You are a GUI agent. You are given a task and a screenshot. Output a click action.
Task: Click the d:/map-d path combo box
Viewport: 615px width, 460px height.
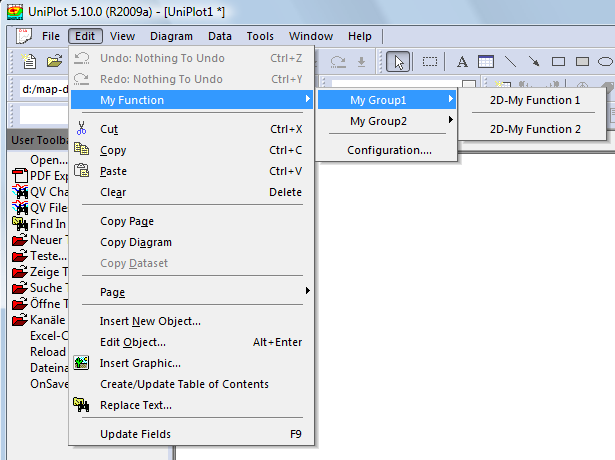coord(40,89)
